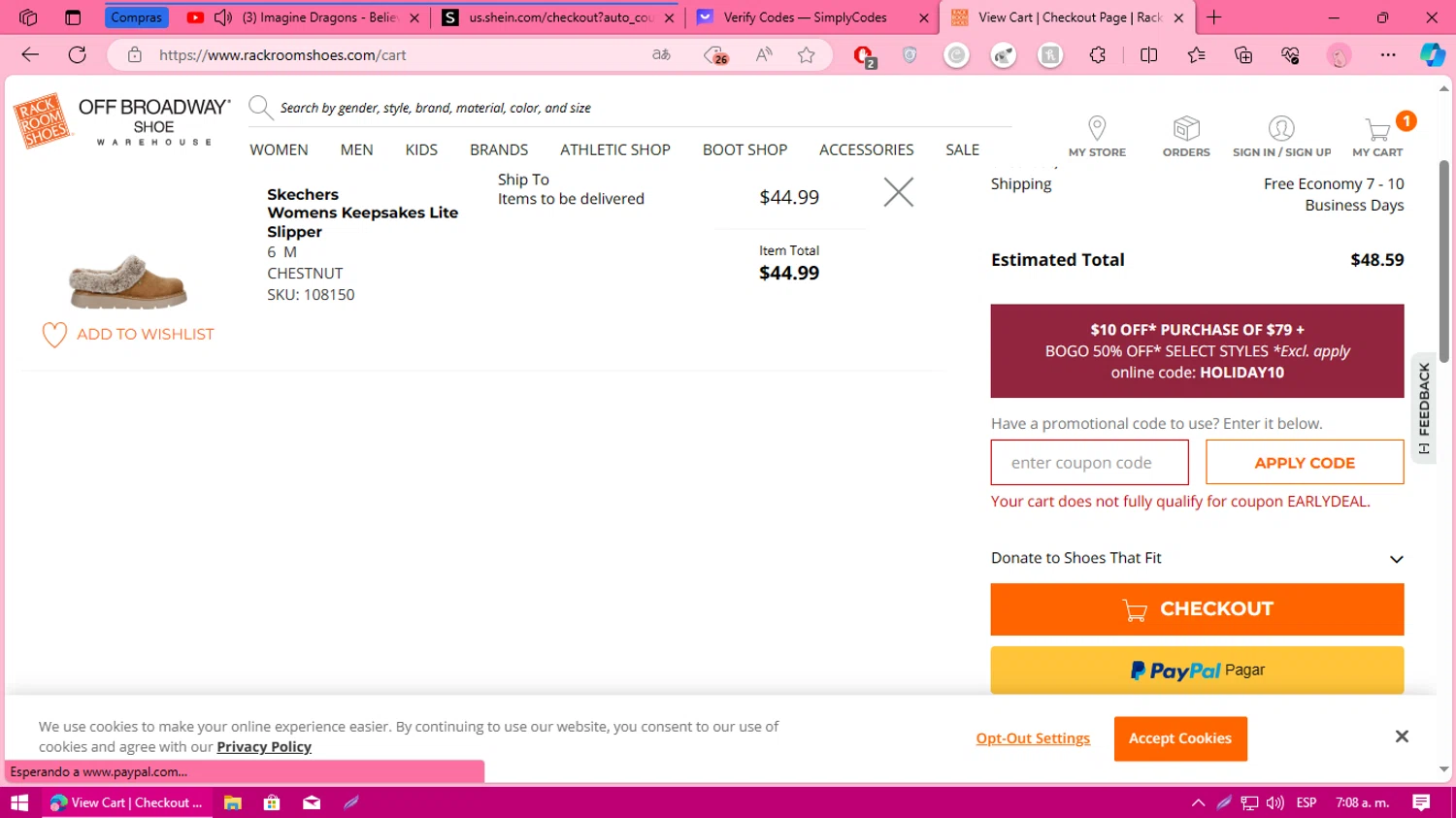Open Microsoft Store from the taskbar

click(272, 802)
